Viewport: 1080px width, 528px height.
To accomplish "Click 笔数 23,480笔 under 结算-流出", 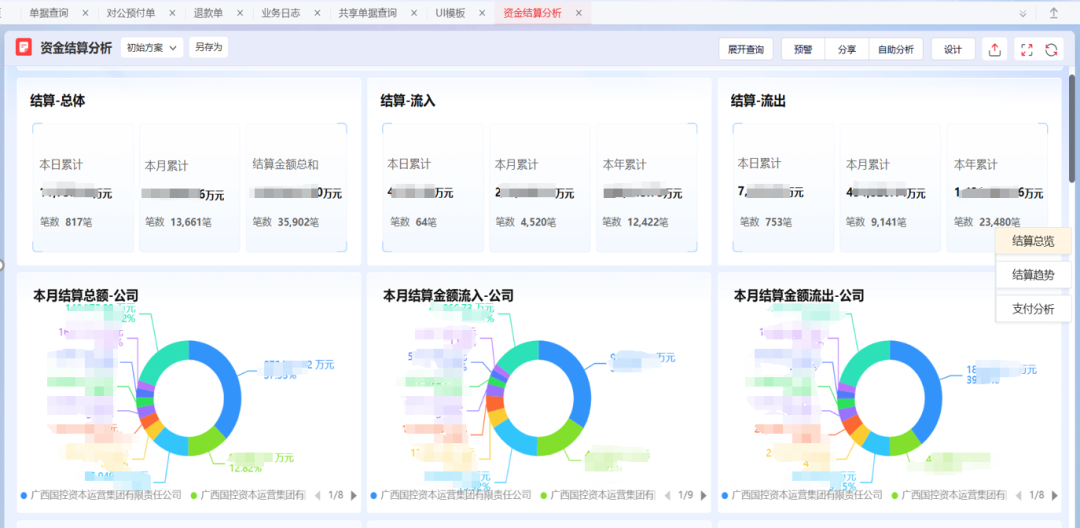I will (x=986, y=222).
